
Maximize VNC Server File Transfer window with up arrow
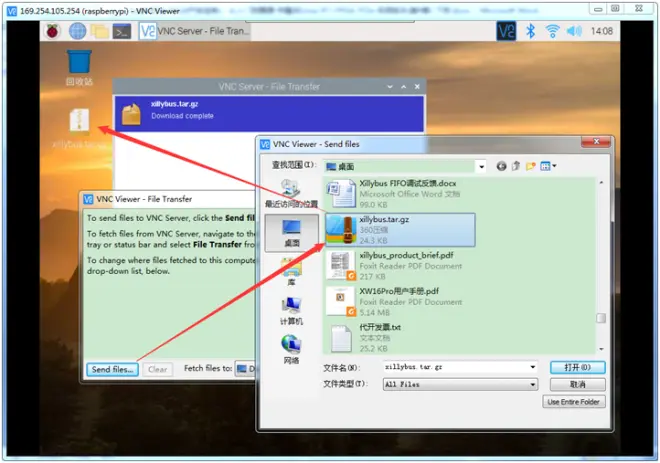click(404, 87)
